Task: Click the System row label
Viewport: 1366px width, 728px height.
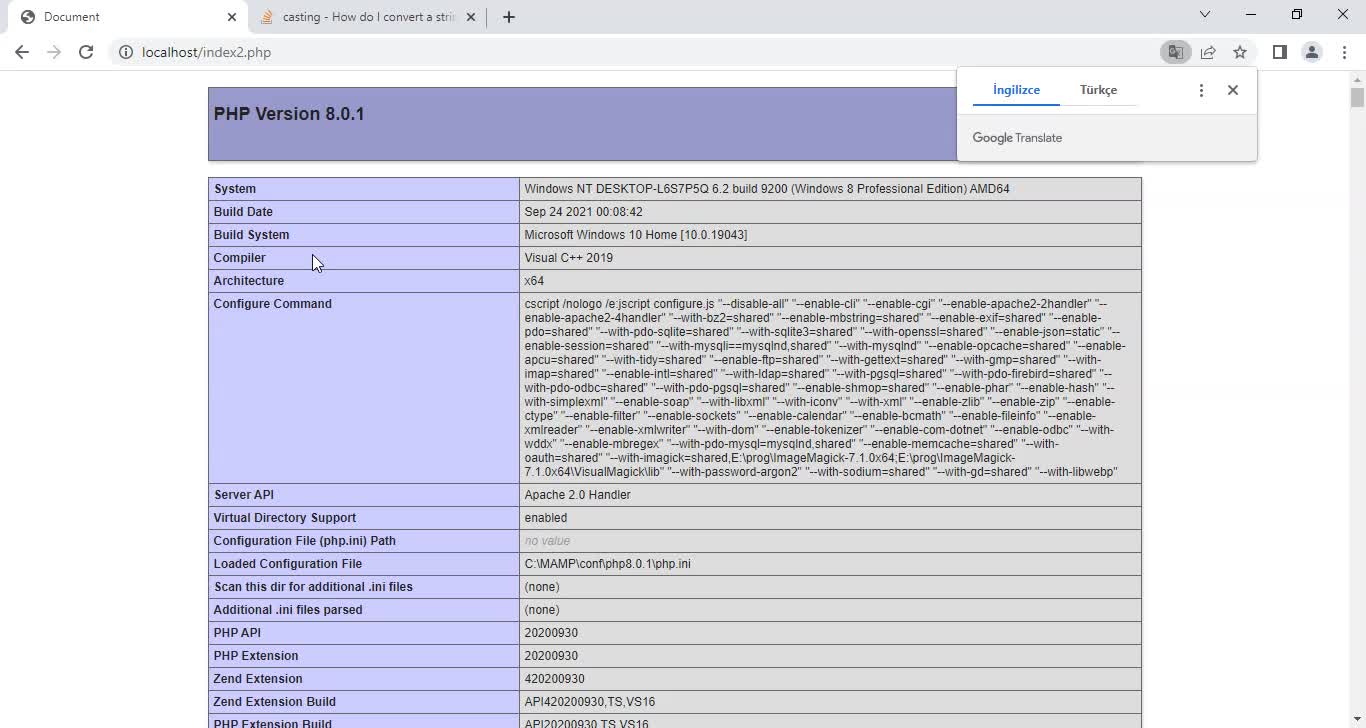Action: point(235,189)
